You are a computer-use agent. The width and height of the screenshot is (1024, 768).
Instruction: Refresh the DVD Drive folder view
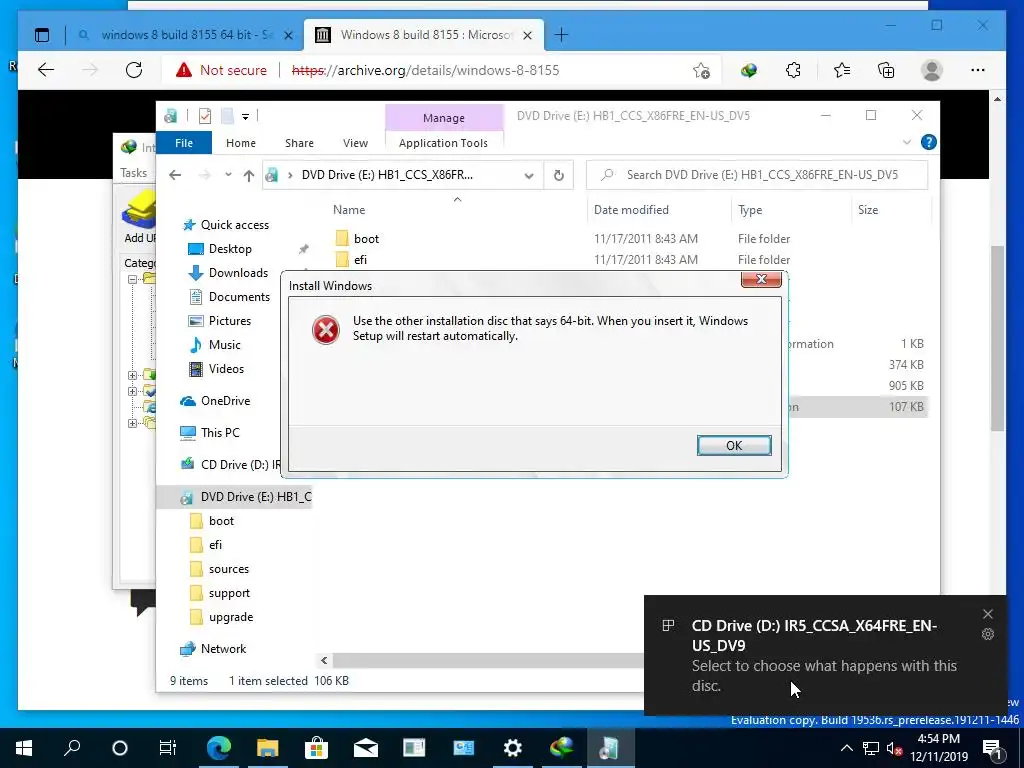558,175
